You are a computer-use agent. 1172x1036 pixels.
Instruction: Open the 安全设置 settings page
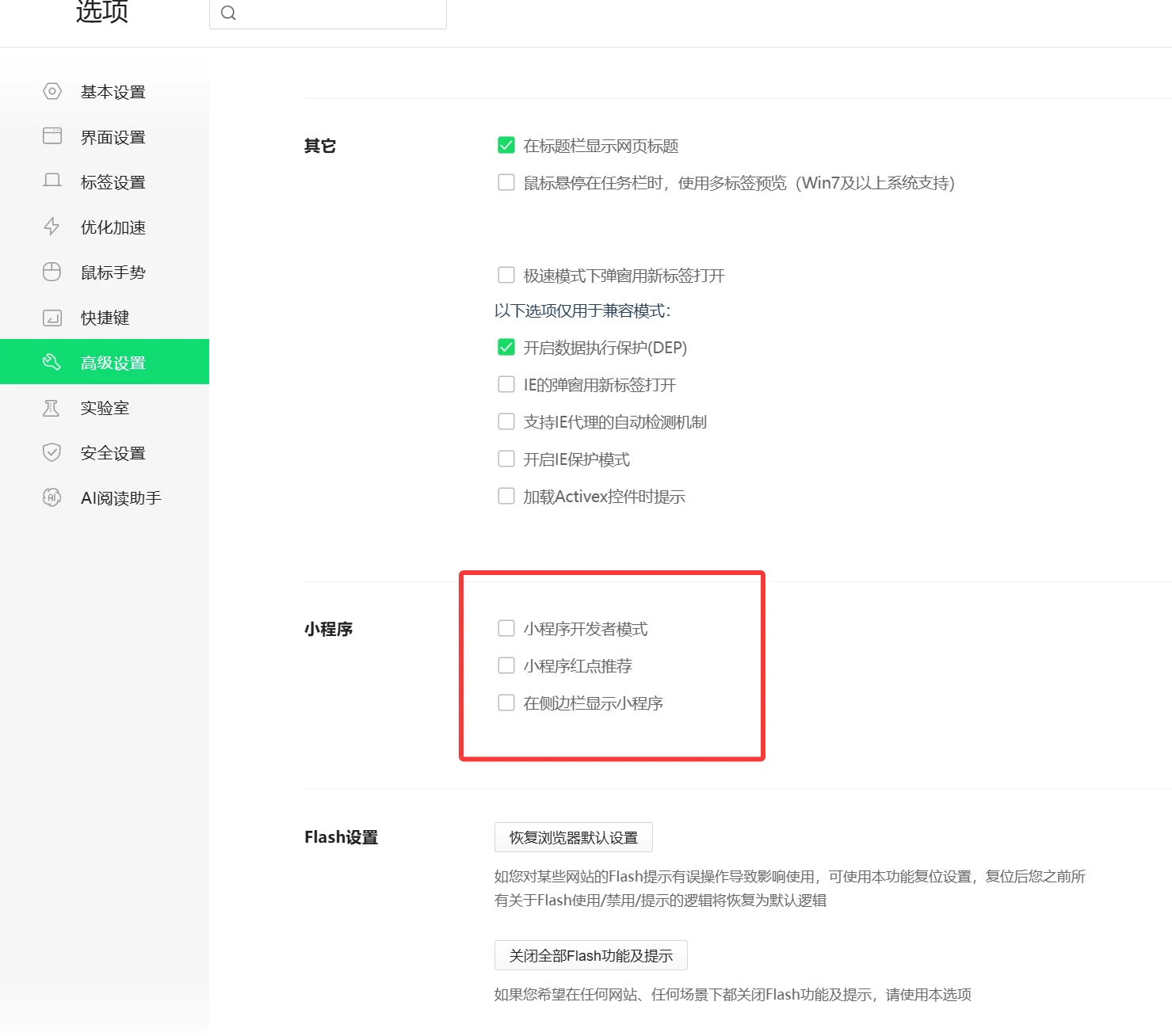click(112, 452)
